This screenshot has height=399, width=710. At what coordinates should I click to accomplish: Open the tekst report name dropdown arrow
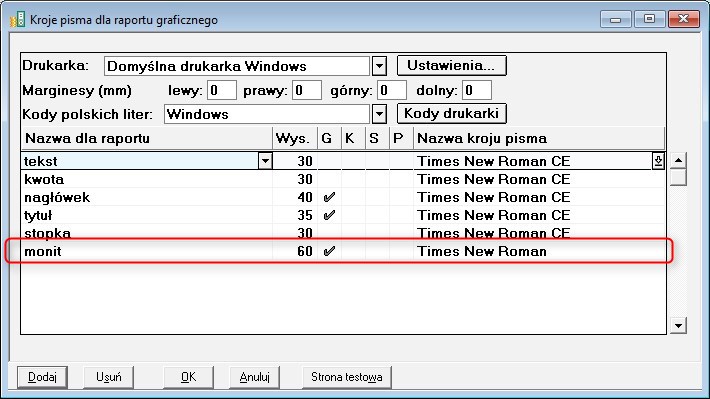(x=265, y=161)
